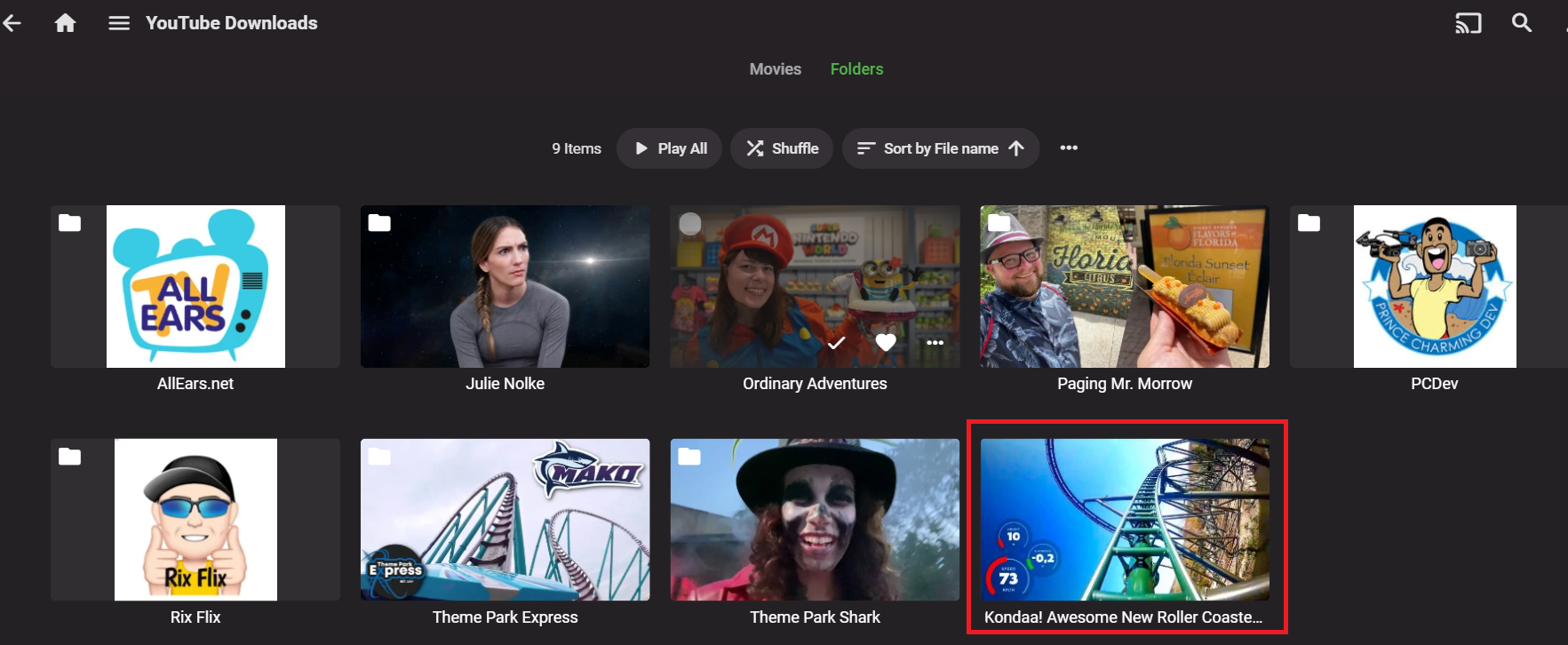Open the three-dots menu beside Sort
1568x645 pixels.
point(1069,147)
